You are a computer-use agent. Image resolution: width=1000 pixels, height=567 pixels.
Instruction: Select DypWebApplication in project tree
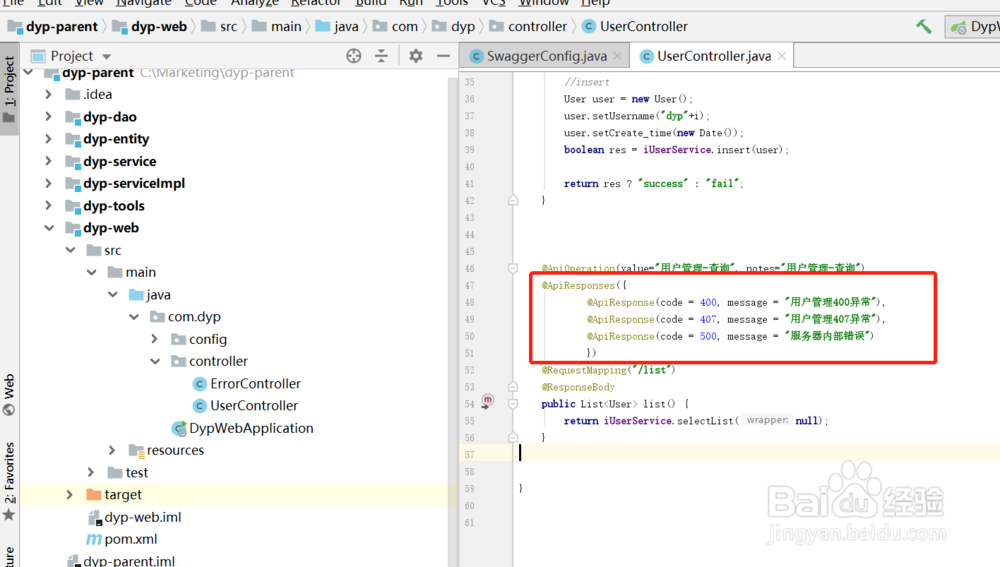coord(251,428)
